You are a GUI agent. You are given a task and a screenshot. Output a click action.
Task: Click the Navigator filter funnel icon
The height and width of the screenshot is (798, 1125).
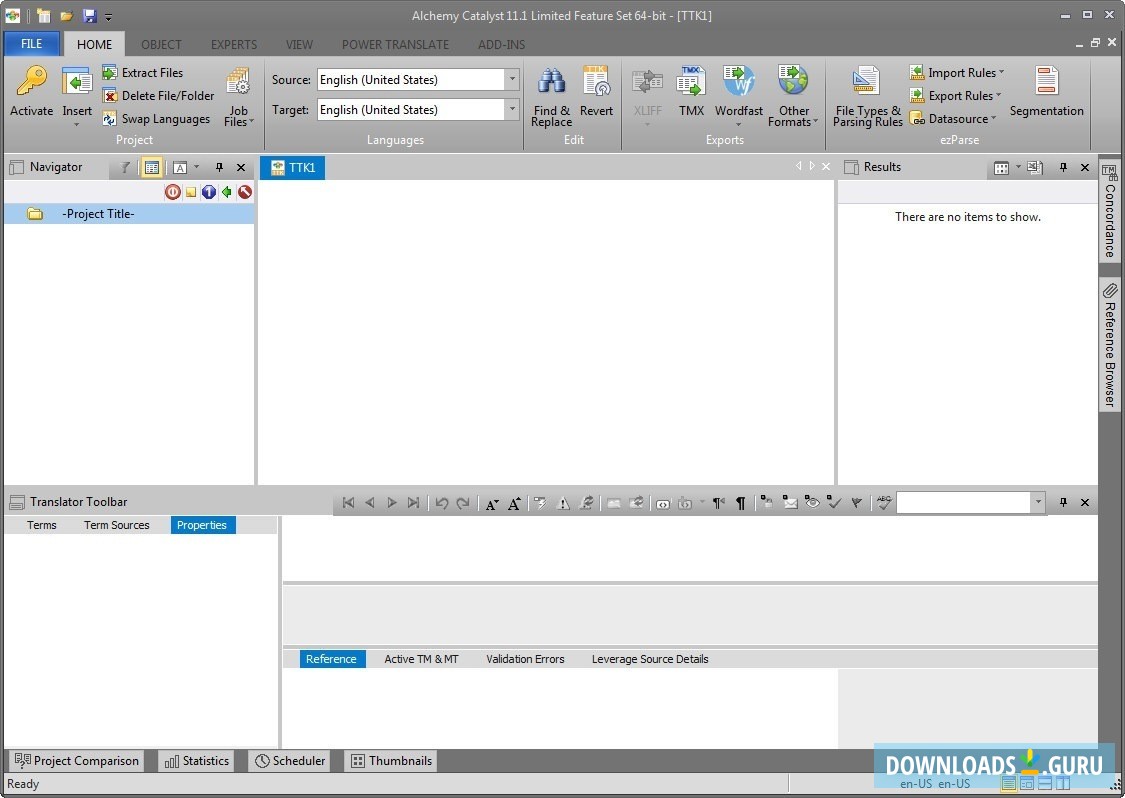point(126,167)
